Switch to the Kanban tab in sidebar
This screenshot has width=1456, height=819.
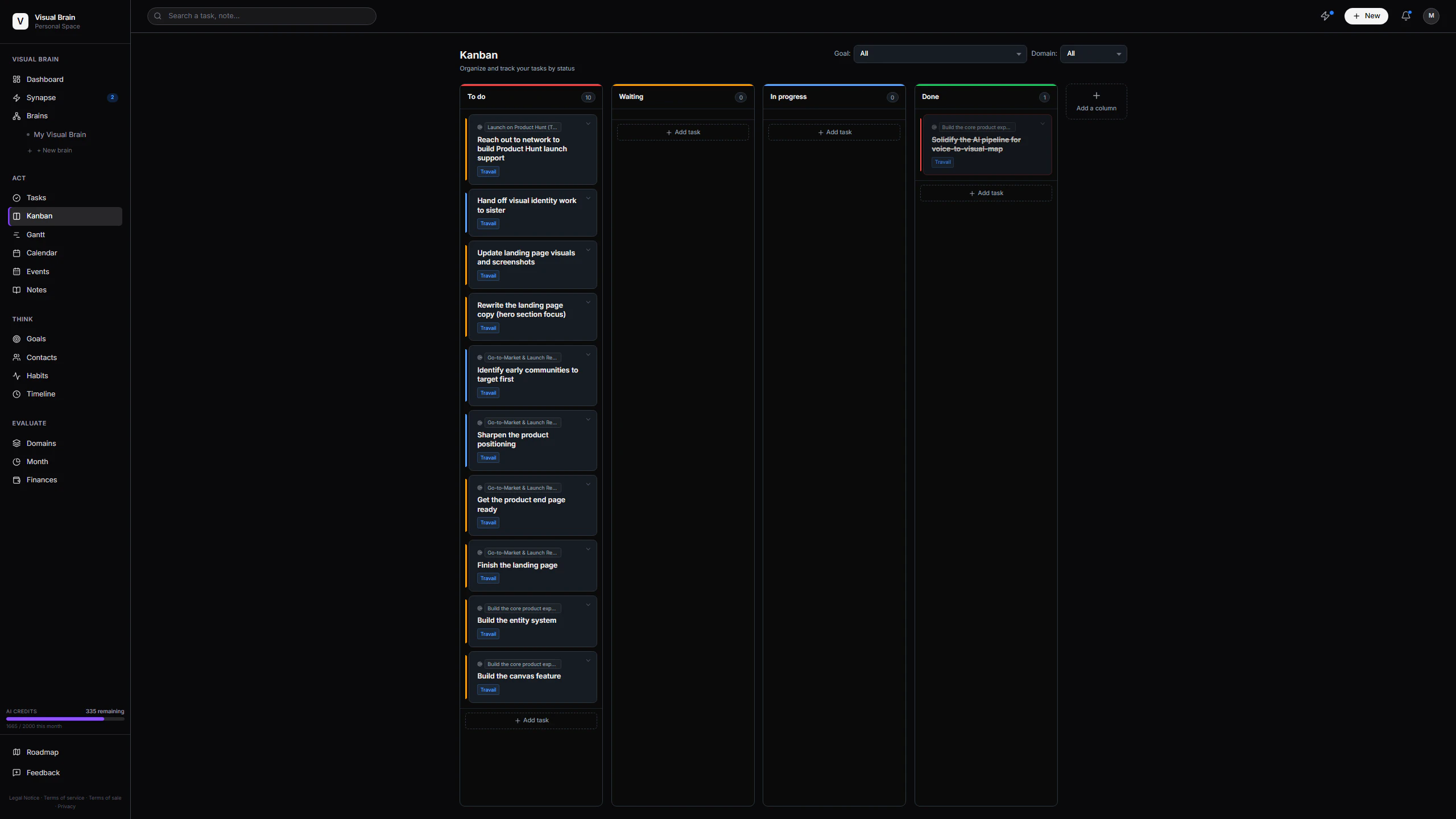point(40,216)
